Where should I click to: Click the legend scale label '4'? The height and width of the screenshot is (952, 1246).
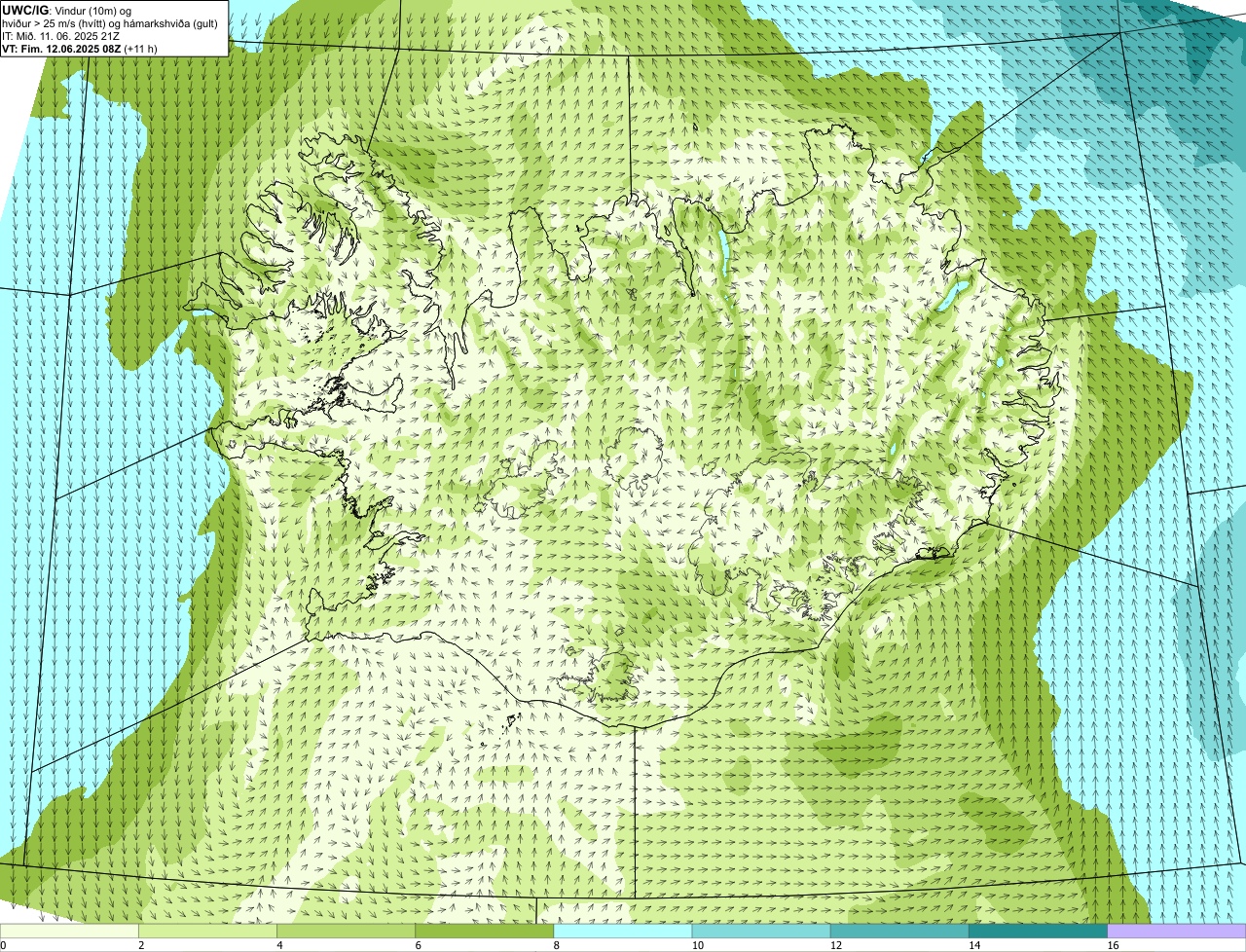coord(279,945)
